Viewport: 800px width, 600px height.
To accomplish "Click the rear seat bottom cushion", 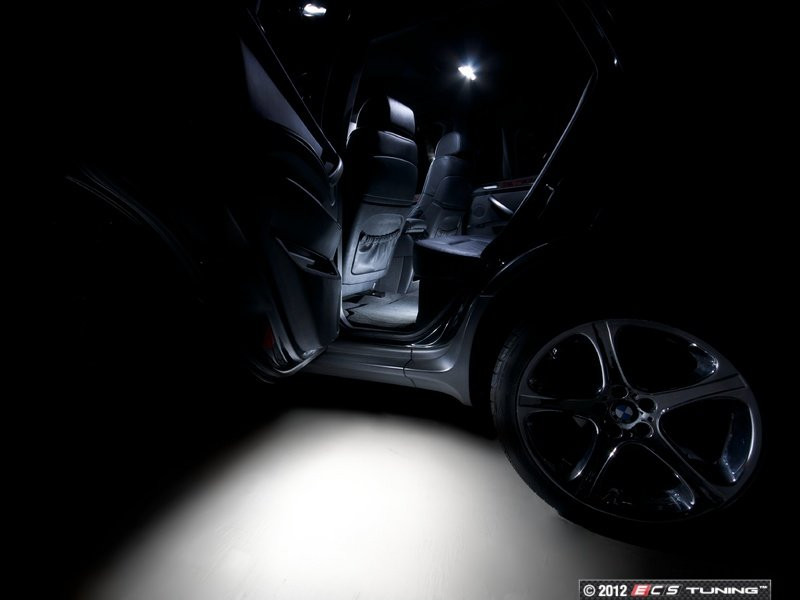I will click(454, 246).
